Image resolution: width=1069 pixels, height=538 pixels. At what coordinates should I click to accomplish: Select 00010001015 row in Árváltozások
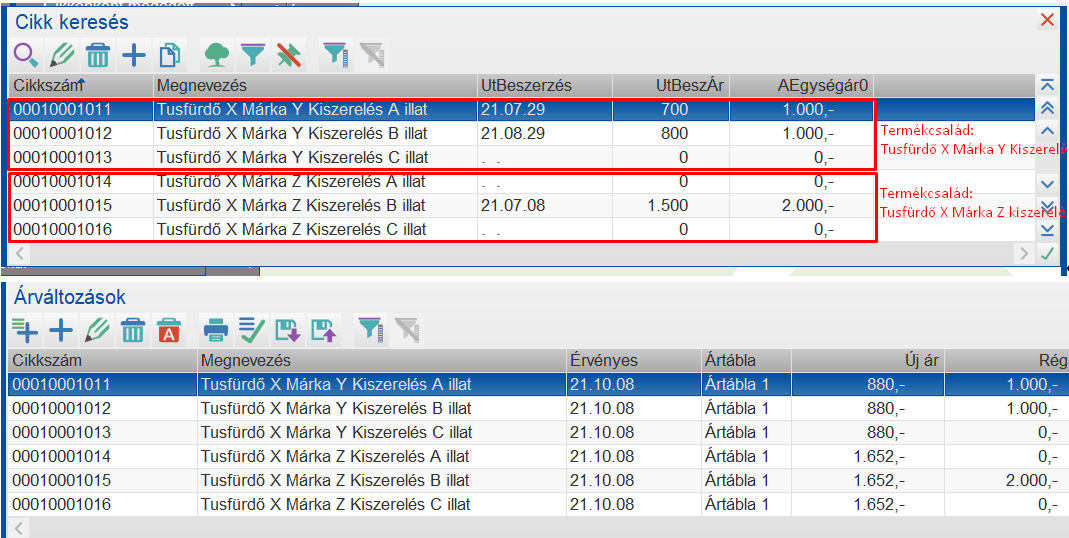coord(539,481)
